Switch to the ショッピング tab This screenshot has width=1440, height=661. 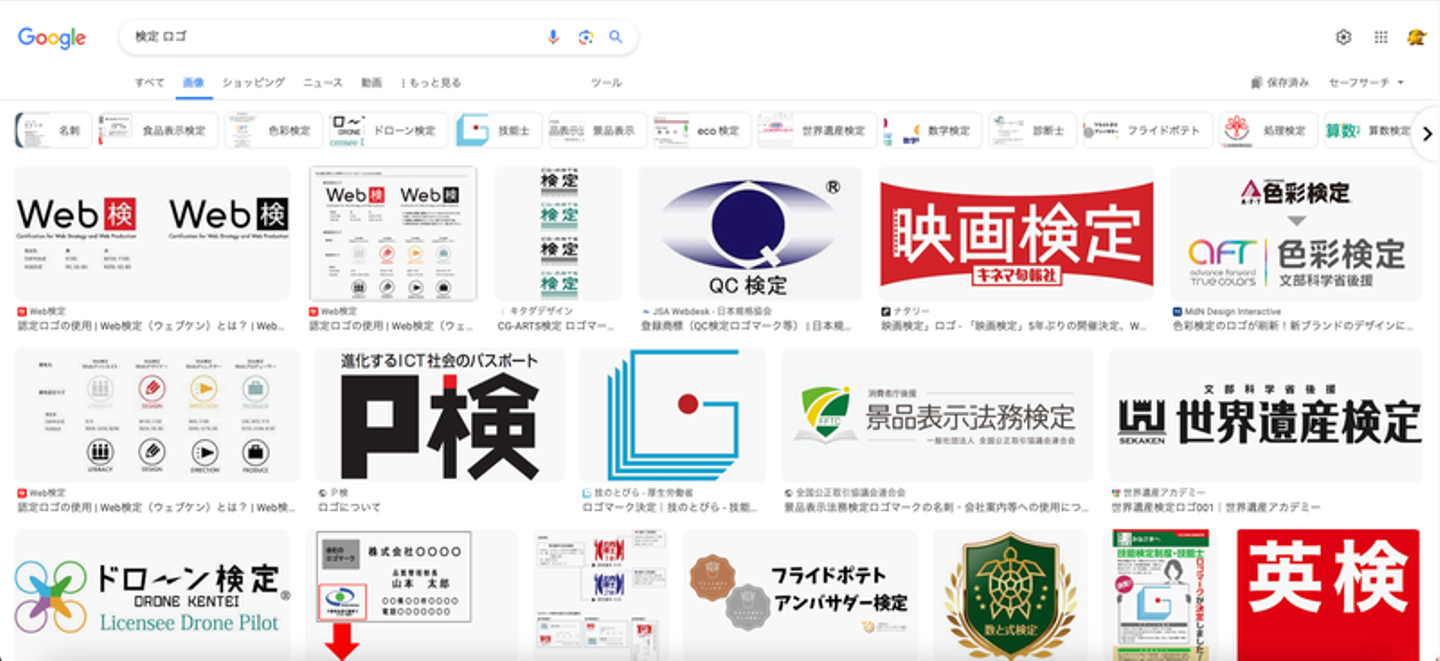click(253, 83)
